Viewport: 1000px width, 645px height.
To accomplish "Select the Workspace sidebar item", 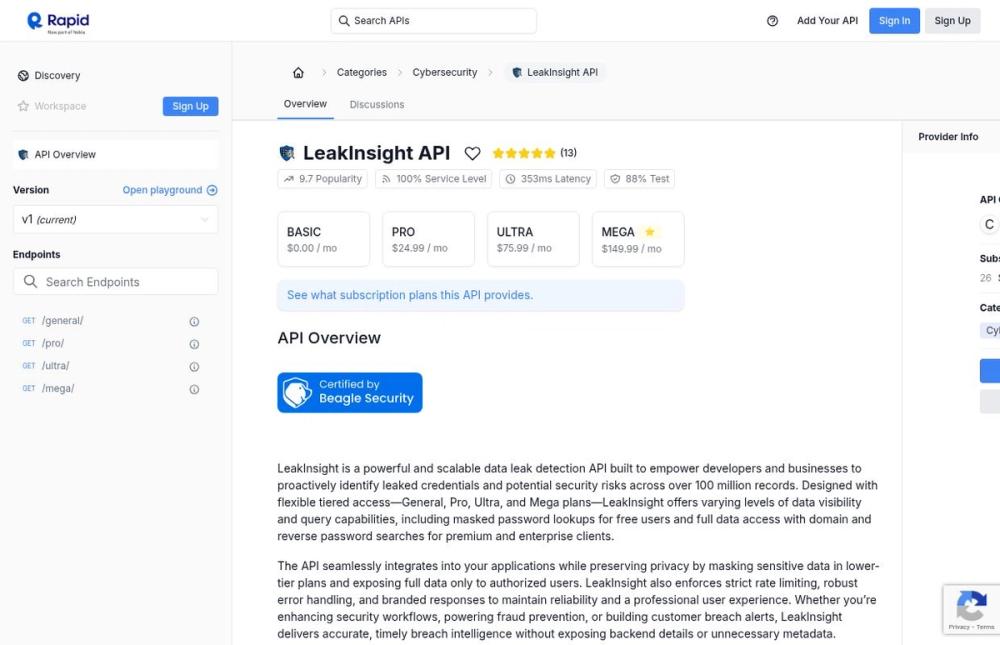I will point(52,106).
